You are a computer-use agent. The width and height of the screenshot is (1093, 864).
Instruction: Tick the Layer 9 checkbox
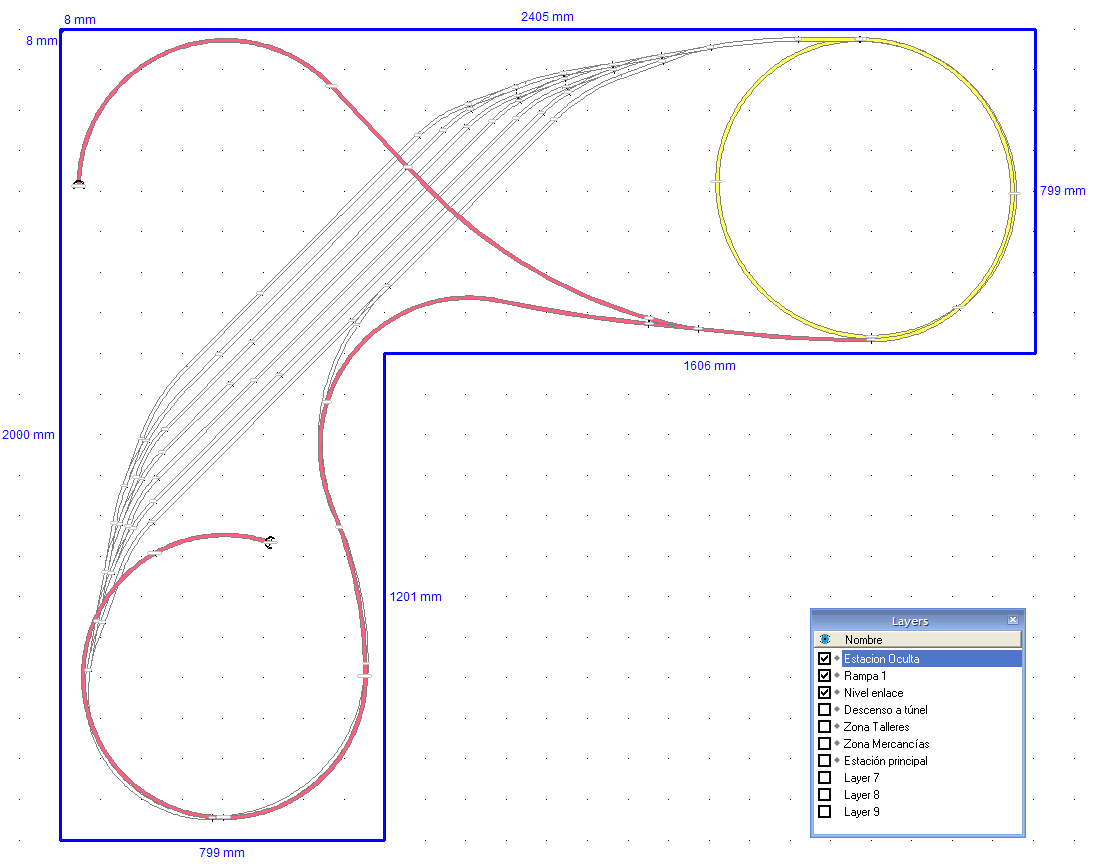click(824, 812)
